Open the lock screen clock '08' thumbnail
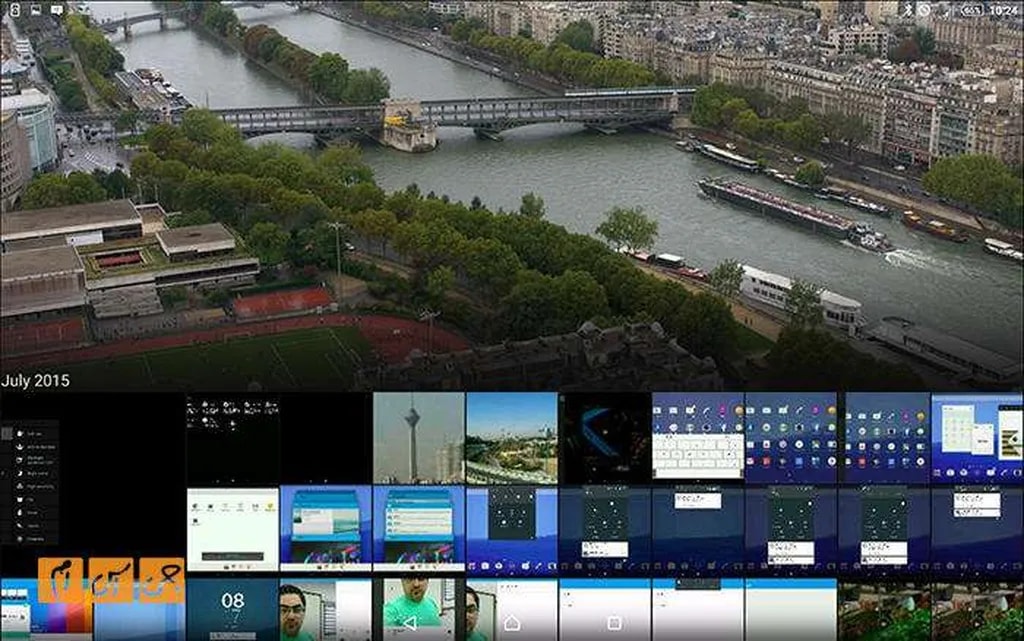This screenshot has width=1024, height=641. point(232,609)
